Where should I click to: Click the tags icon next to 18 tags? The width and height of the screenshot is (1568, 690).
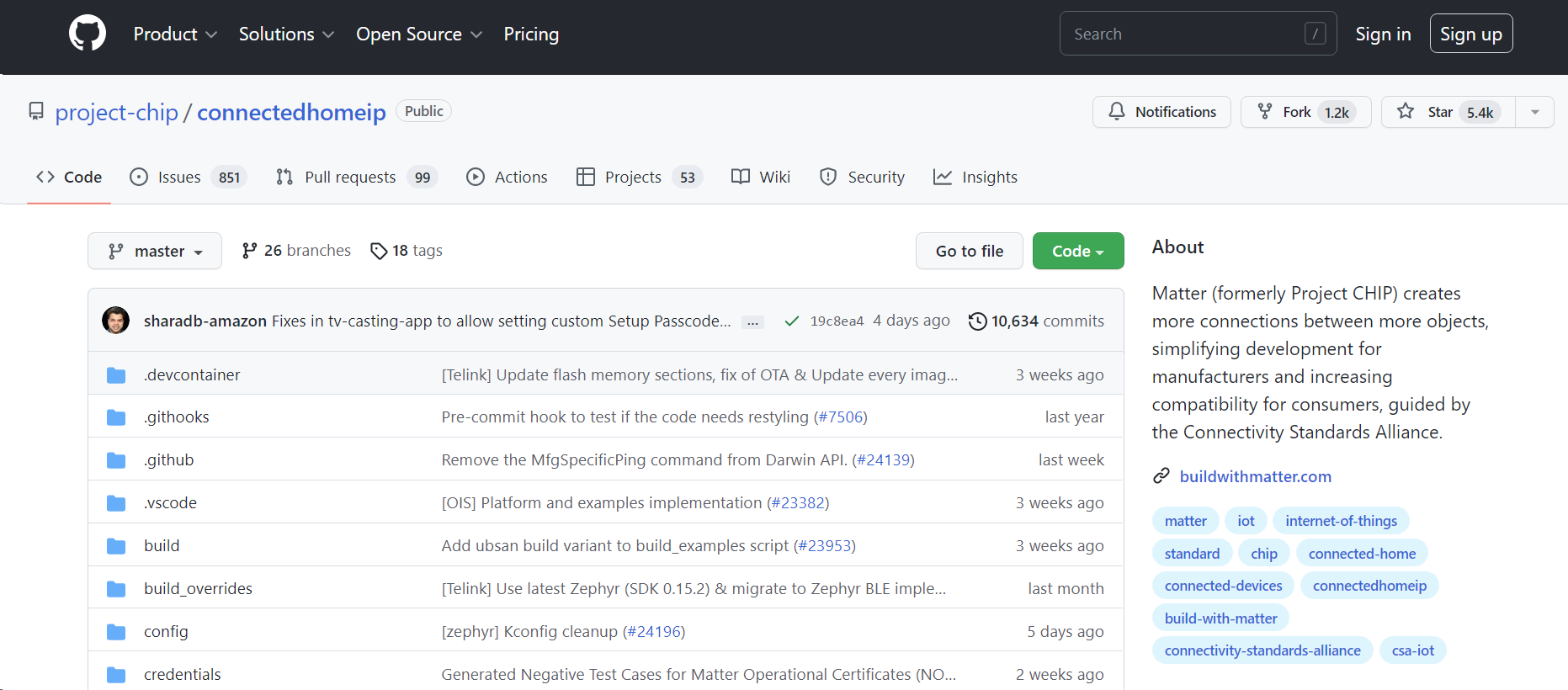click(x=379, y=251)
